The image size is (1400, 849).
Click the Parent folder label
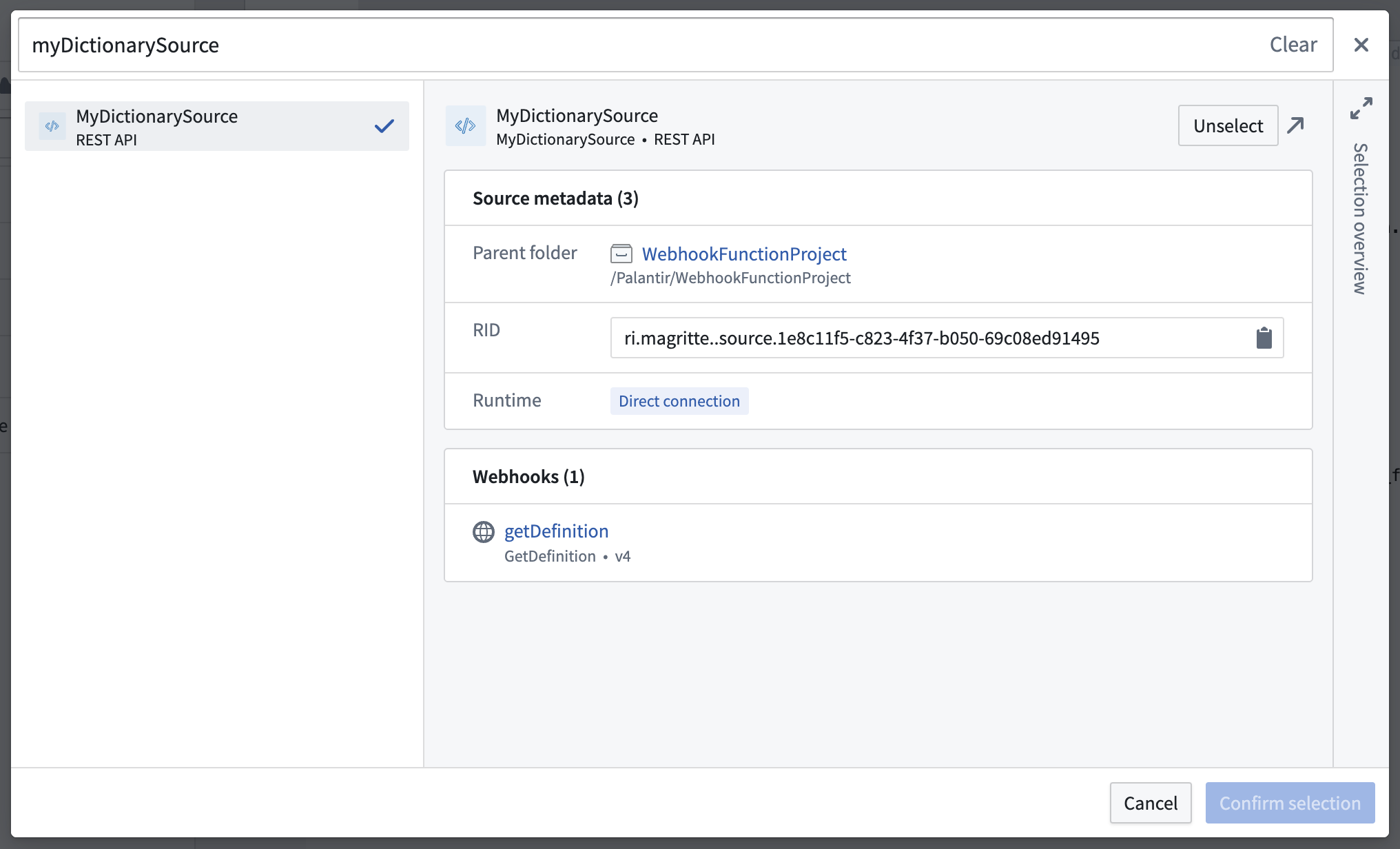point(524,253)
